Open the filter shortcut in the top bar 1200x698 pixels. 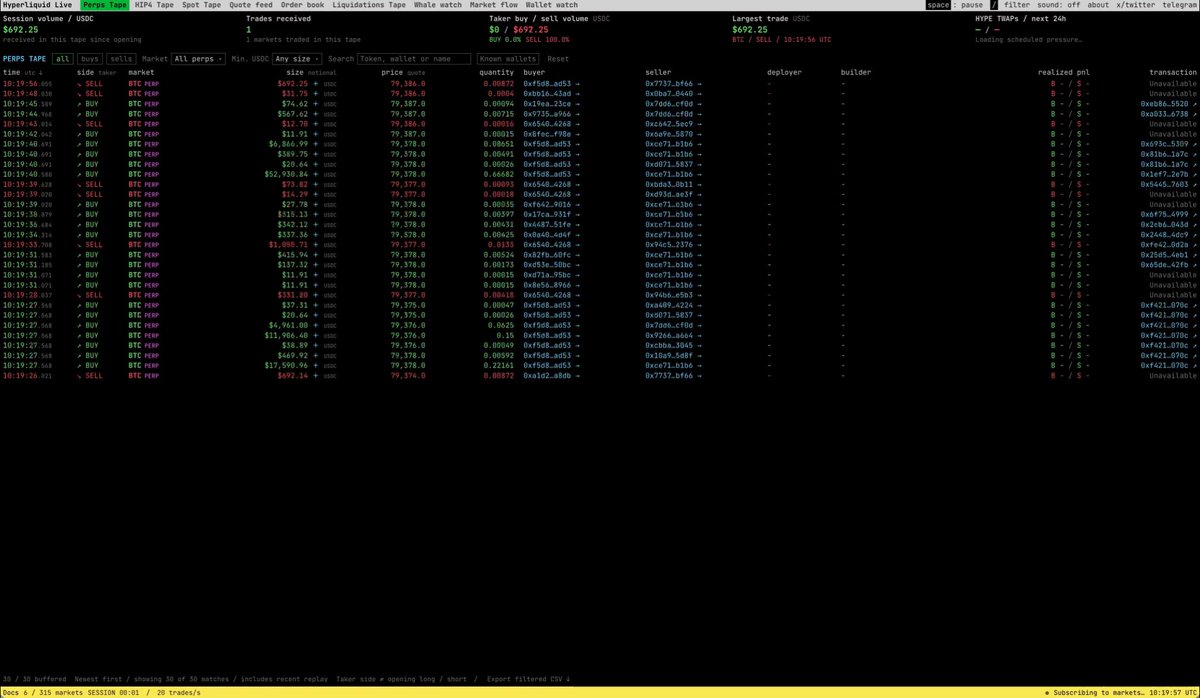click(1016, 5)
